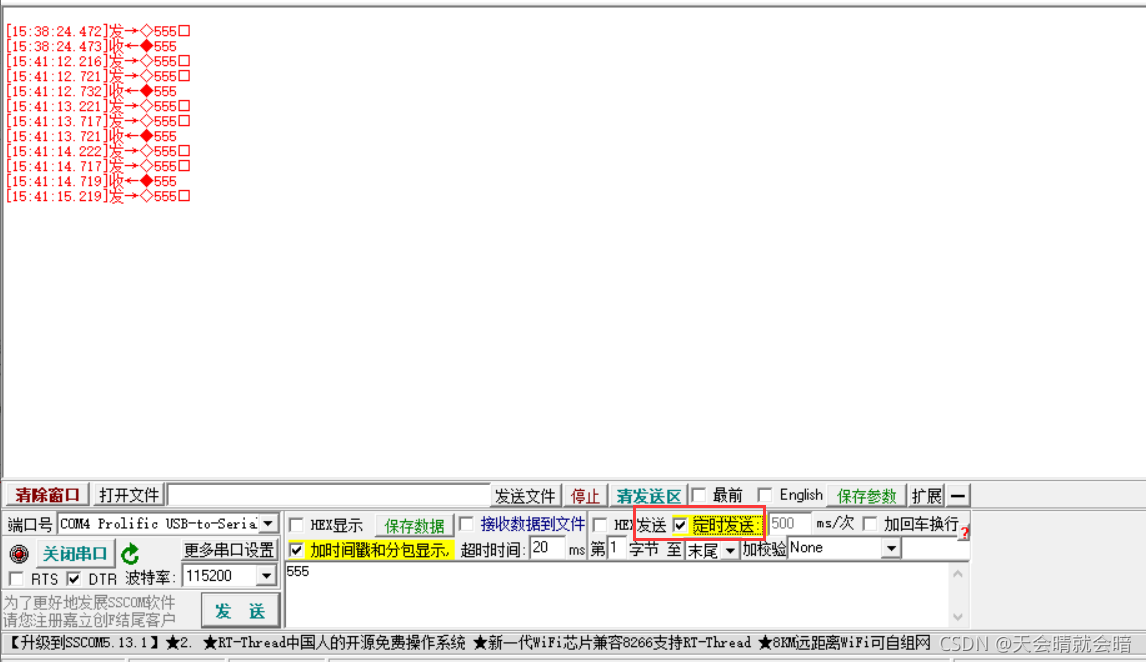Click the 打开文件 button
Screen dimensions: 1146x662
[x=129, y=495]
